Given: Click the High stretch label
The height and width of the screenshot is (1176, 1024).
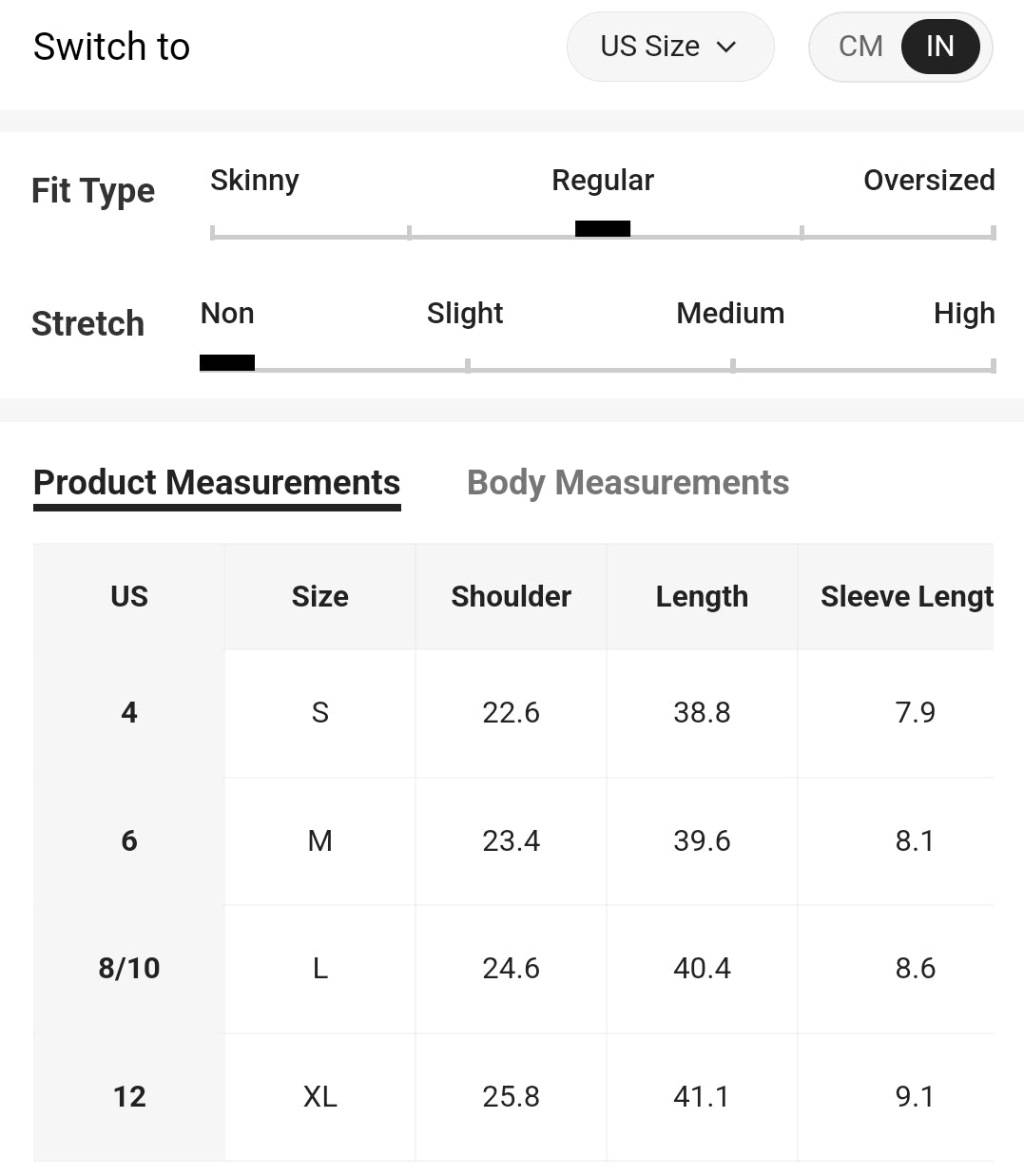Looking at the screenshot, I should tap(963, 314).
